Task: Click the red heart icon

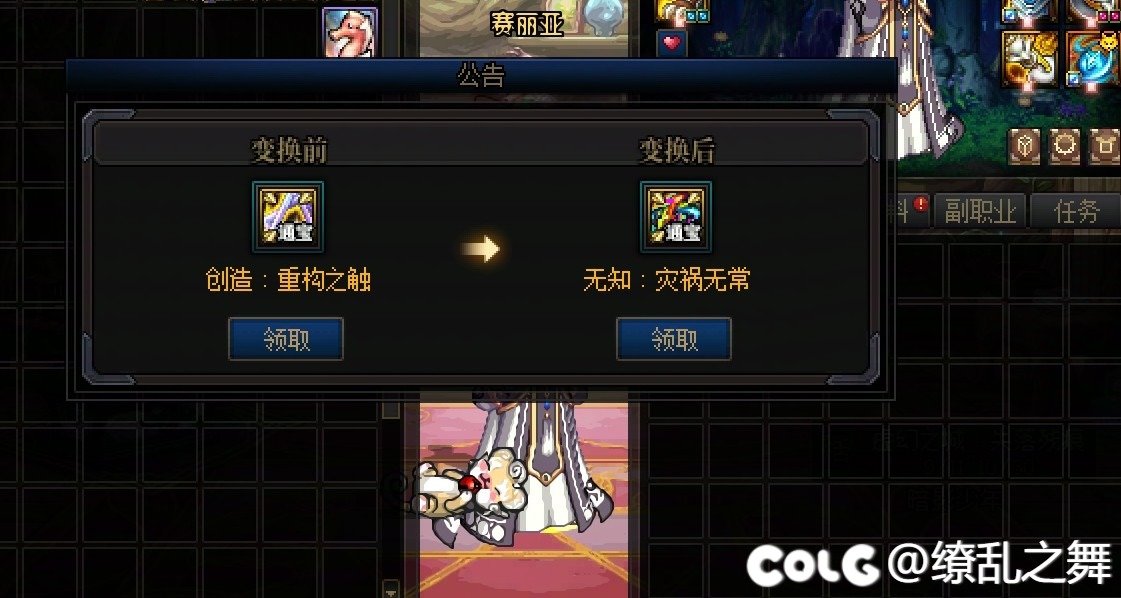Action: point(671,44)
